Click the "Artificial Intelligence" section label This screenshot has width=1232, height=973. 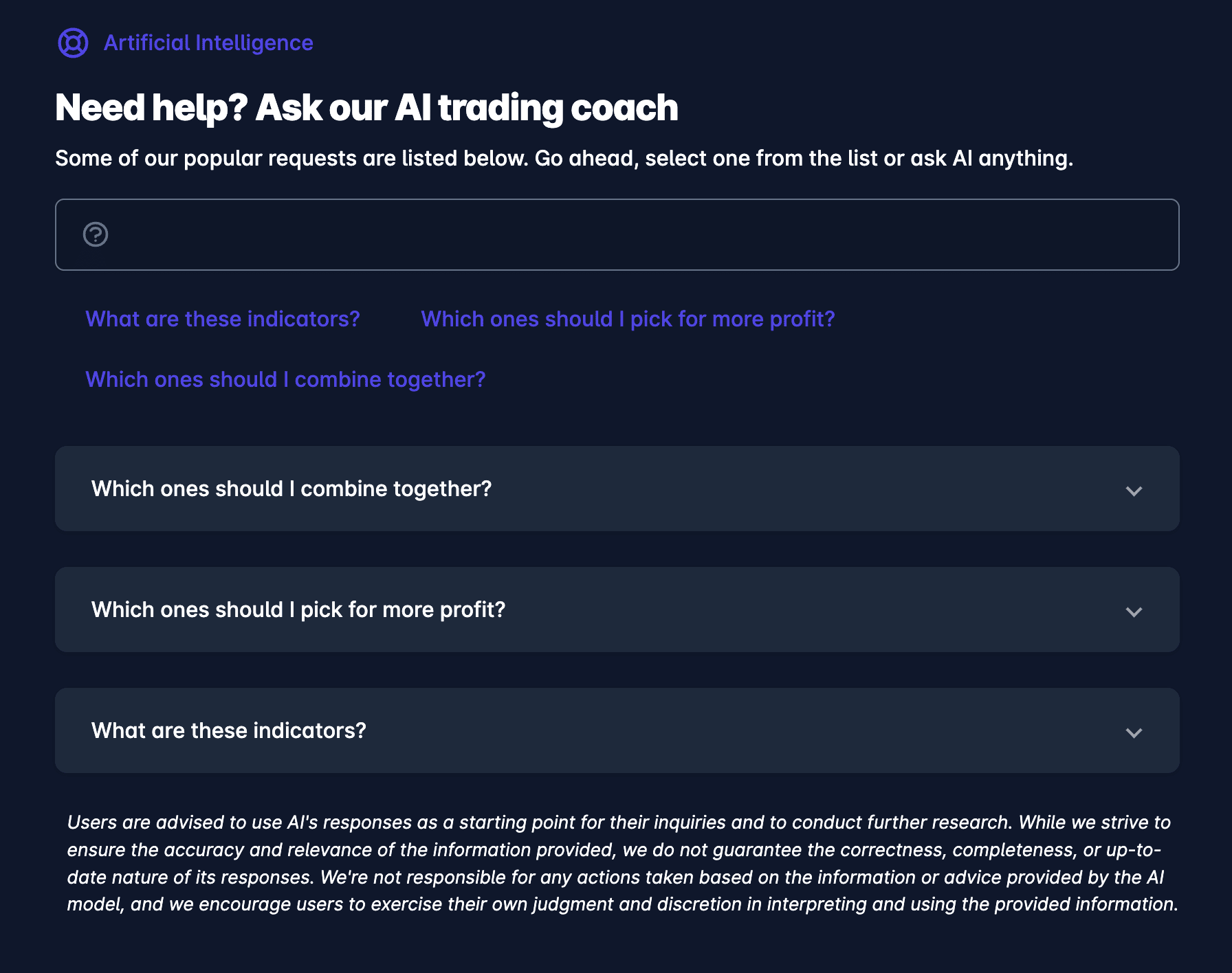coord(208,43)
